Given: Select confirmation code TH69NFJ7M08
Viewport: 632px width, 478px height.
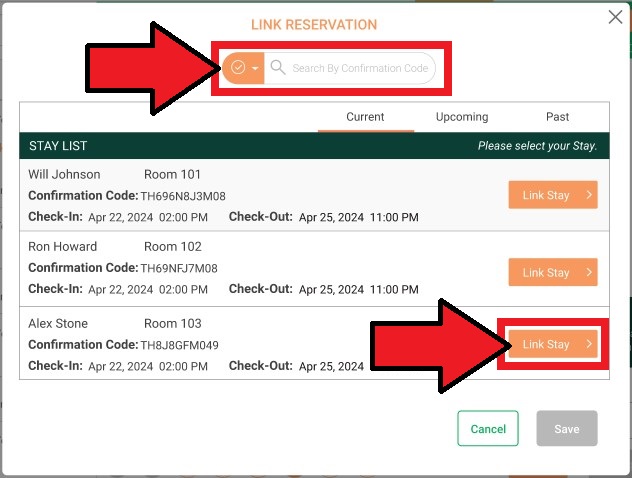Looking at the screenshot, I should (179, 268).
